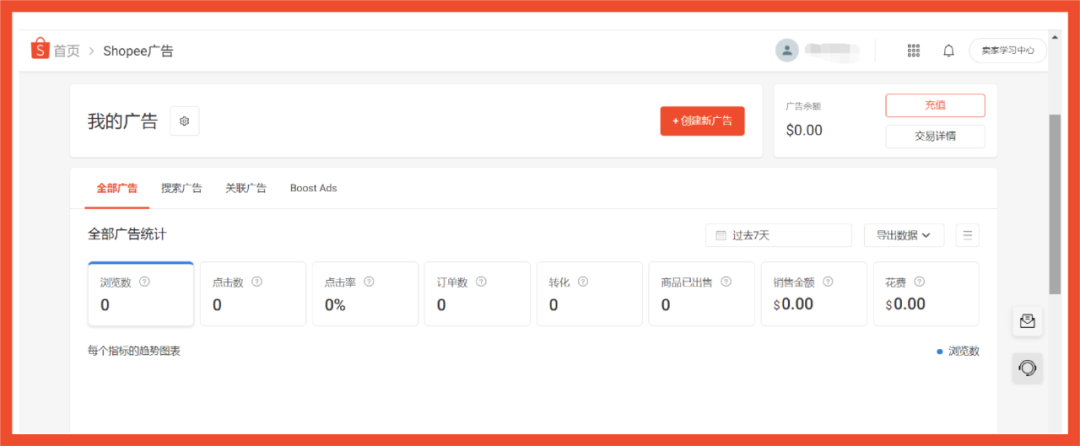The image size is (1080, 446).
Task: Click help icon beside 销售金额
Action: coord(828,282)
